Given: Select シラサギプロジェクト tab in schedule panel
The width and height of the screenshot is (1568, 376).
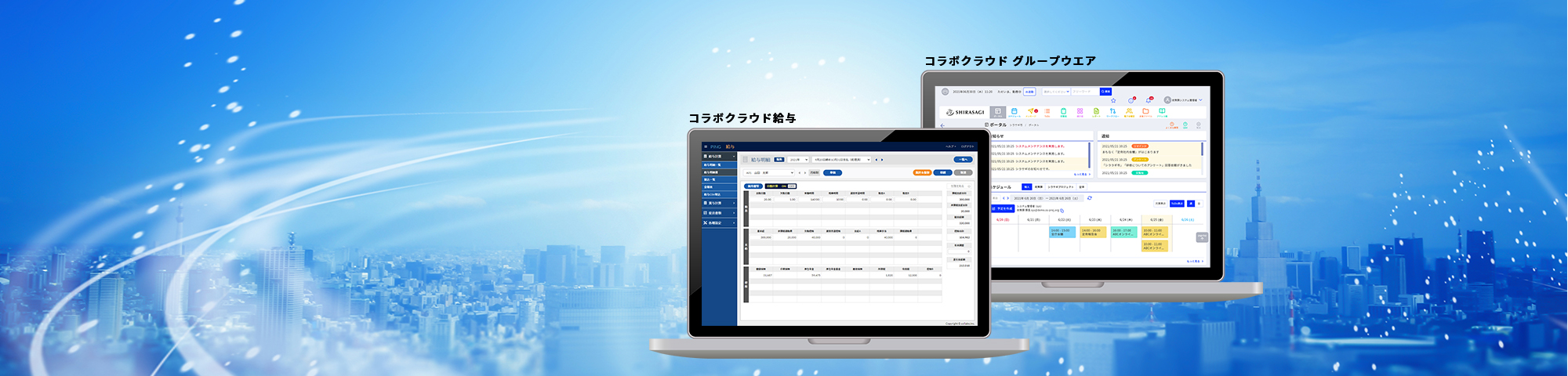Looking at the screenshot, I should tap(1061, 186).
